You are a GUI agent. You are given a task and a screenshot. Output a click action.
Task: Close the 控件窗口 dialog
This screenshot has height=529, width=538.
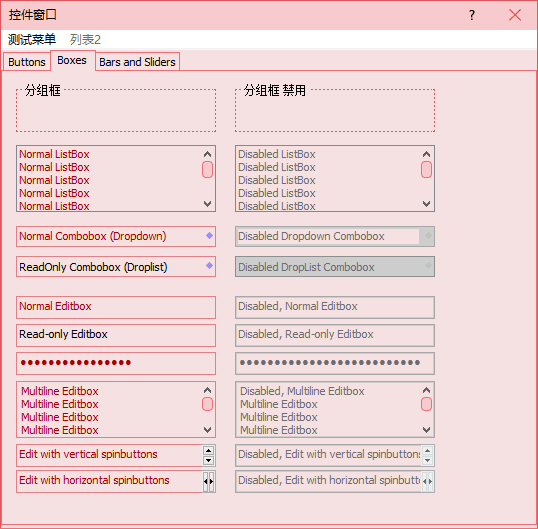click(515, 15)
